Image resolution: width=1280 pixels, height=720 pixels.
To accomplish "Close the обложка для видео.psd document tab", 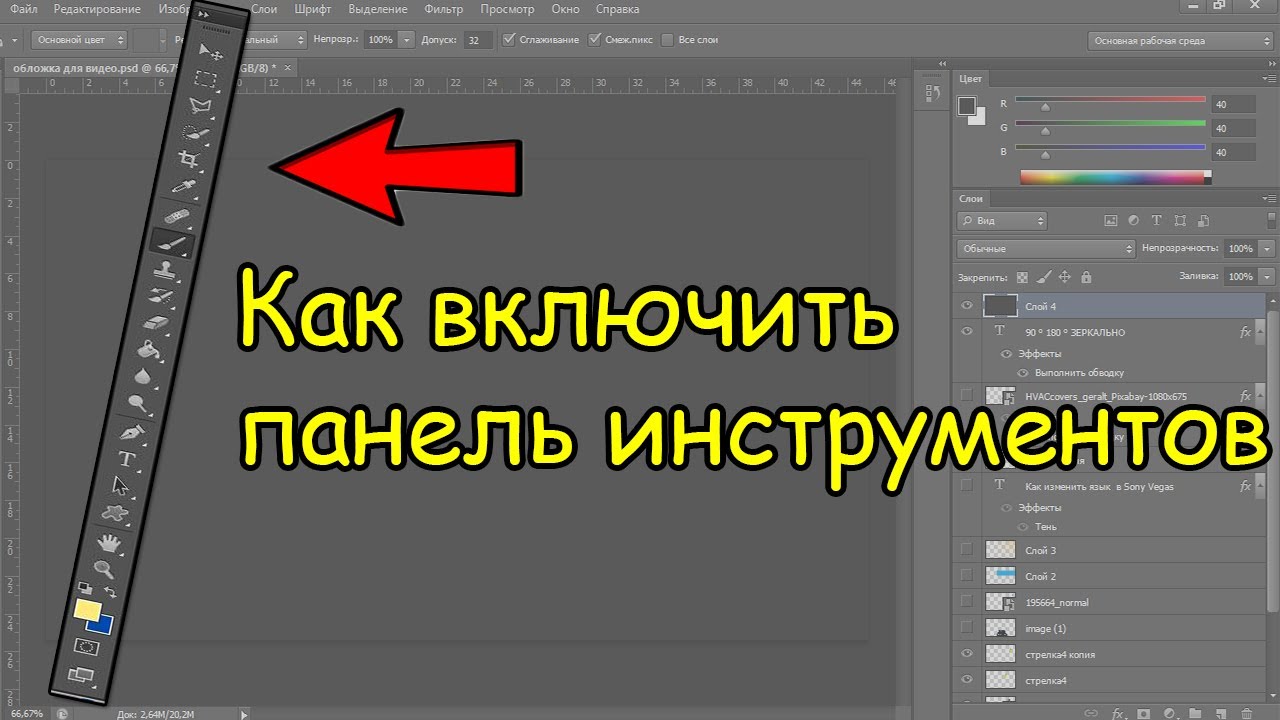I will [289, 67].
